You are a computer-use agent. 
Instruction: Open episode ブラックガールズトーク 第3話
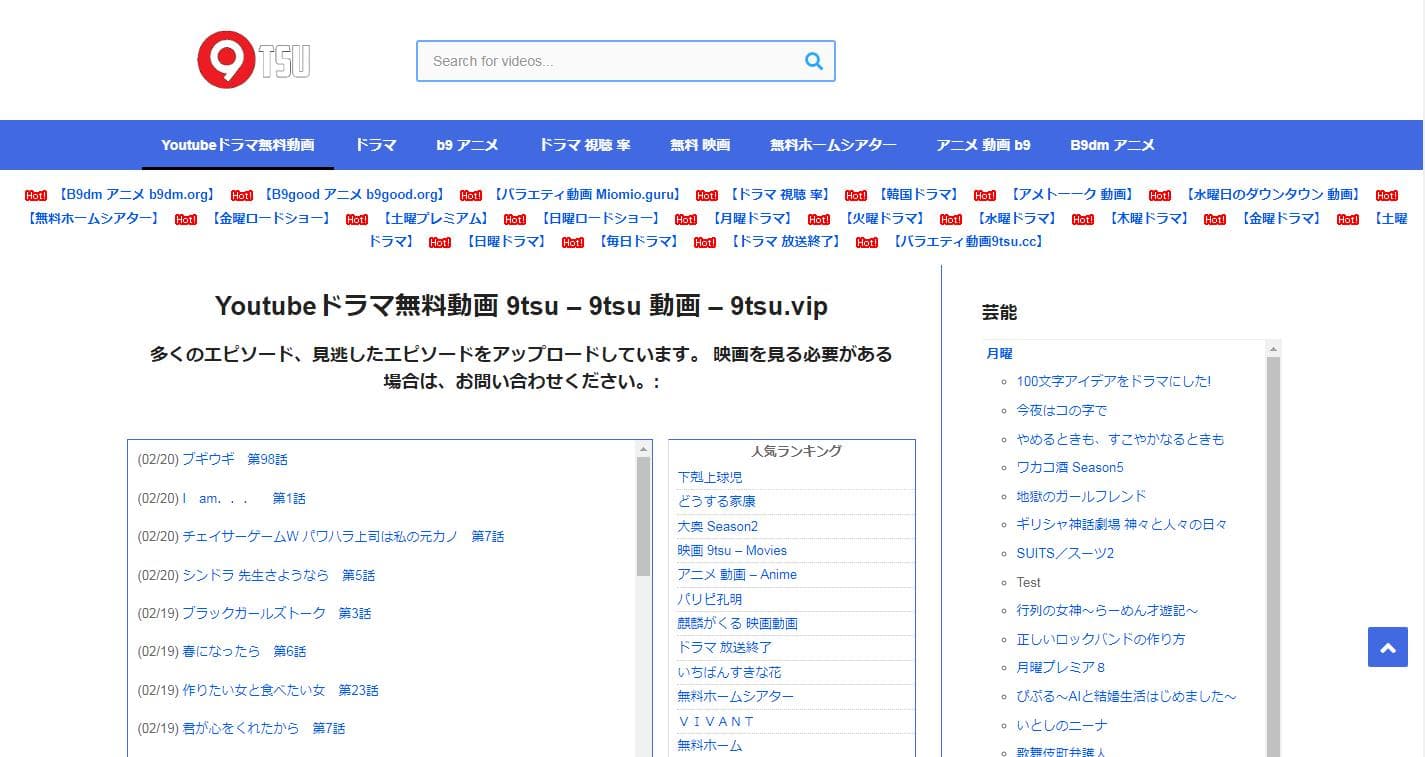pos(276,613)
